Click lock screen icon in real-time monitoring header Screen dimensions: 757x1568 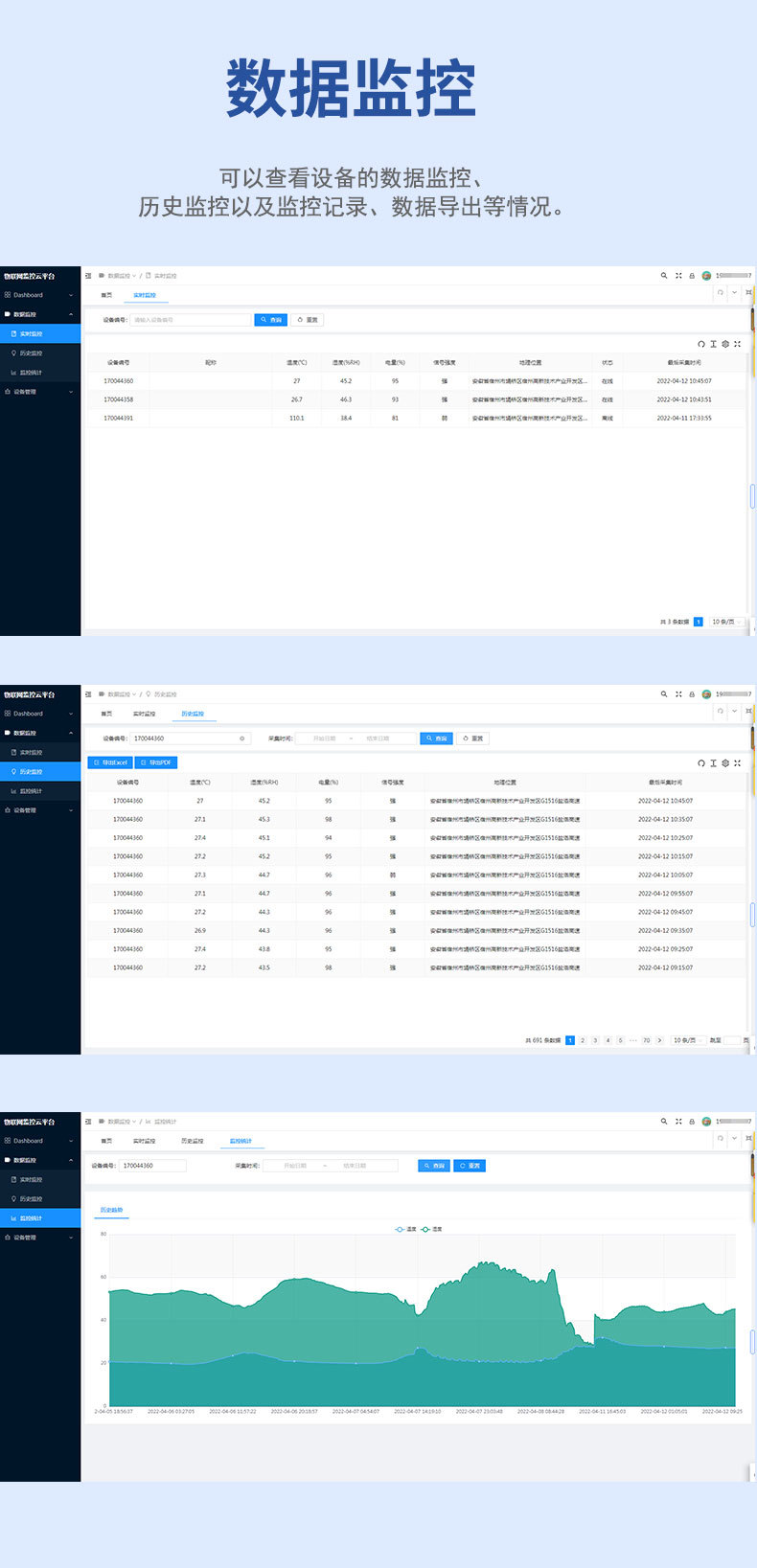(692, 276)
